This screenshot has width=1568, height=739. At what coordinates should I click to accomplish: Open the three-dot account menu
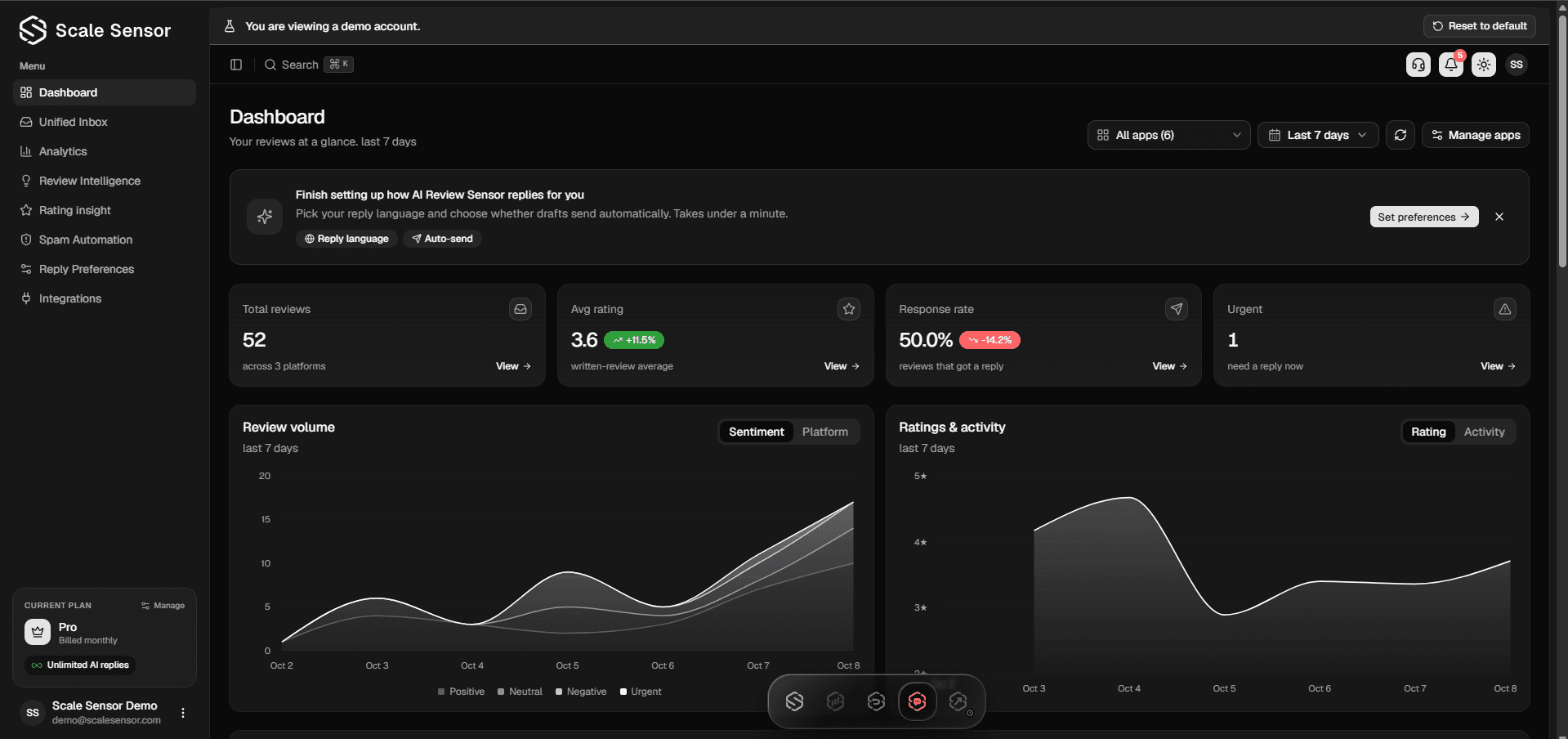[183, 713]
